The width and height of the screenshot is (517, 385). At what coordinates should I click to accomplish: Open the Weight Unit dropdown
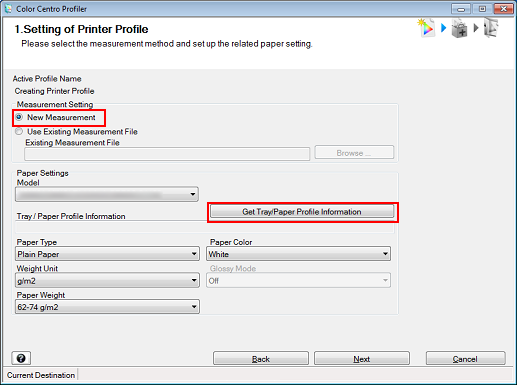[x=107, y=281]
